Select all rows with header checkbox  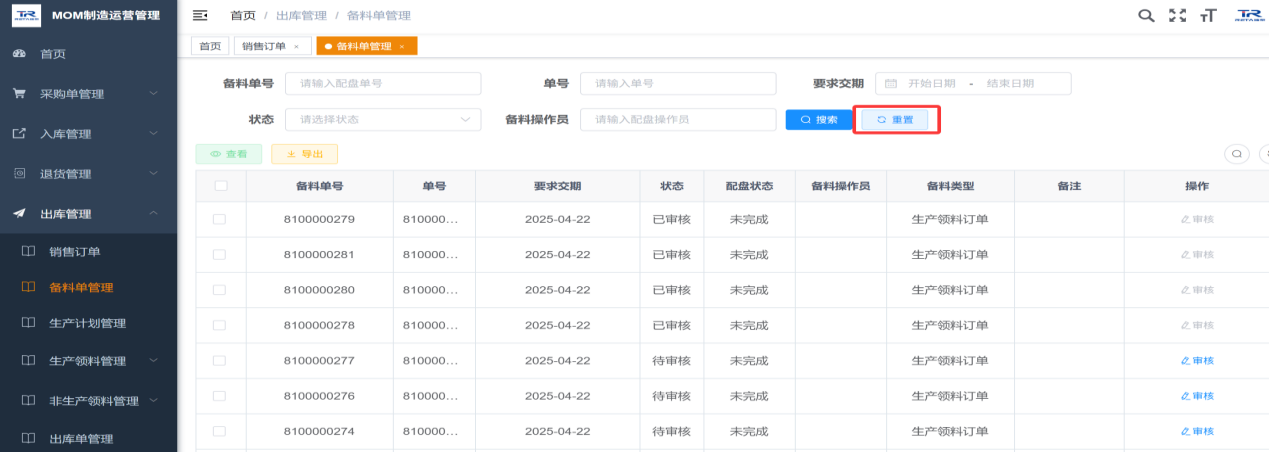[220, 185]
